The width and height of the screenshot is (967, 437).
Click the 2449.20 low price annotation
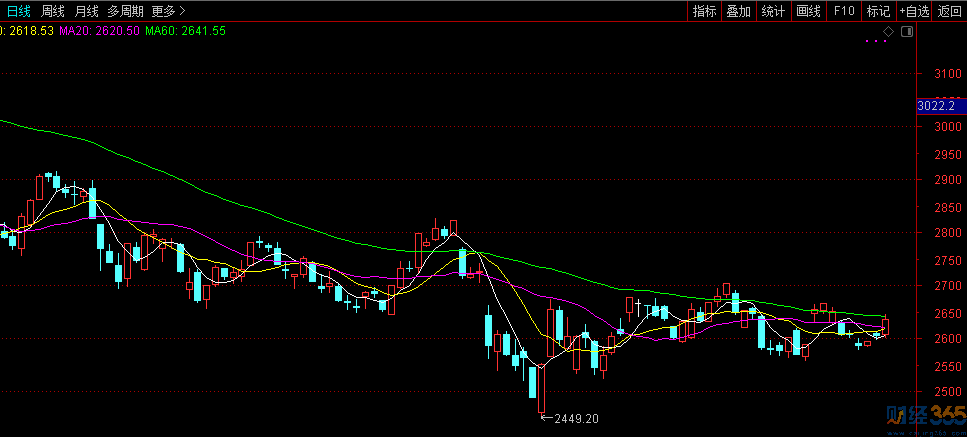point(576,419)
